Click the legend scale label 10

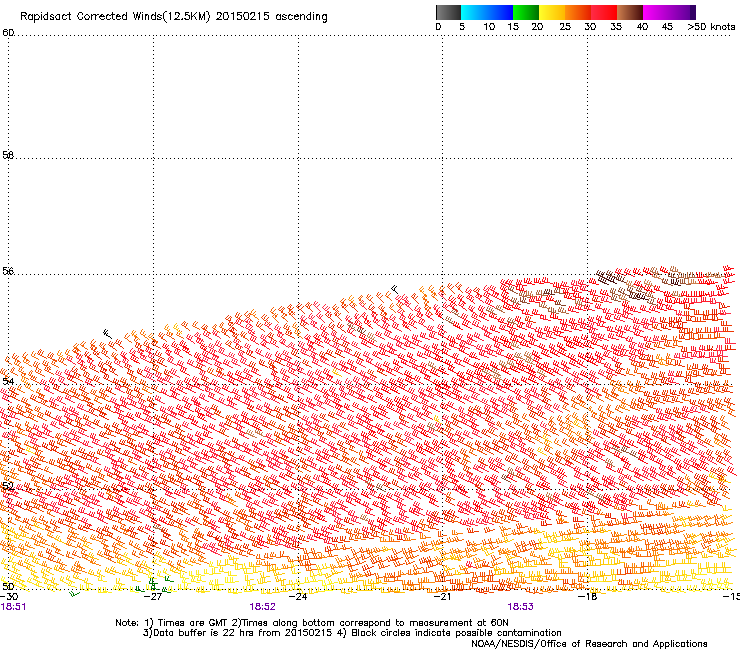pos(489,27)
